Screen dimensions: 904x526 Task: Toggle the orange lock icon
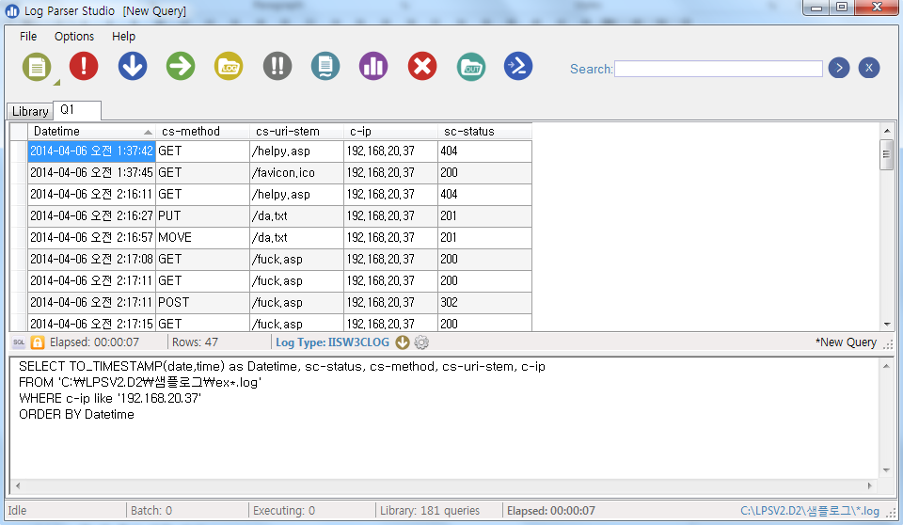click(x=37, y=343)
